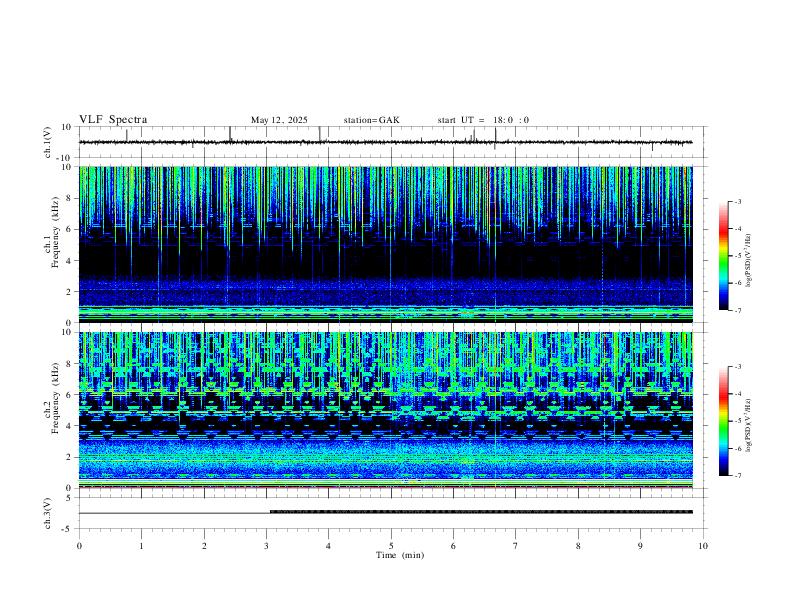Click the "8" kHz tick on ch.2 spectrogram
This screenshot has height=612, width=792.
[x=69, y=364]
